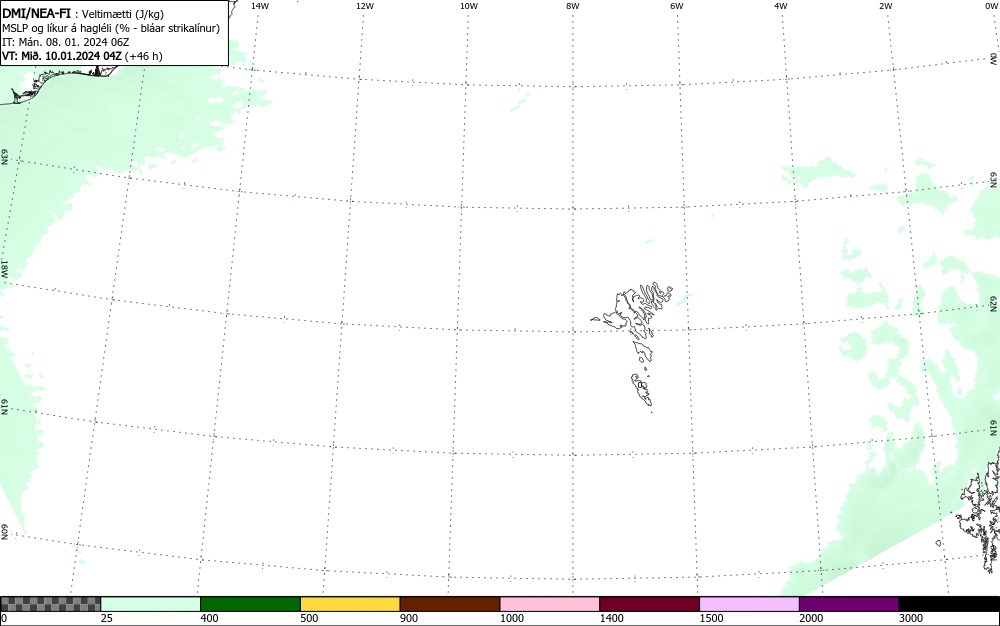This screenshot has height=626, width=1000.
Task: Click the legend value label '1000'
Action: click(511, 618)
